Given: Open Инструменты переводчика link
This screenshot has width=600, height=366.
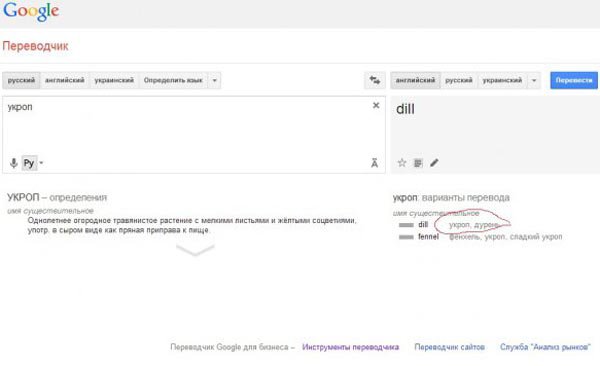Looking at the screenshot, I should 351,347.
